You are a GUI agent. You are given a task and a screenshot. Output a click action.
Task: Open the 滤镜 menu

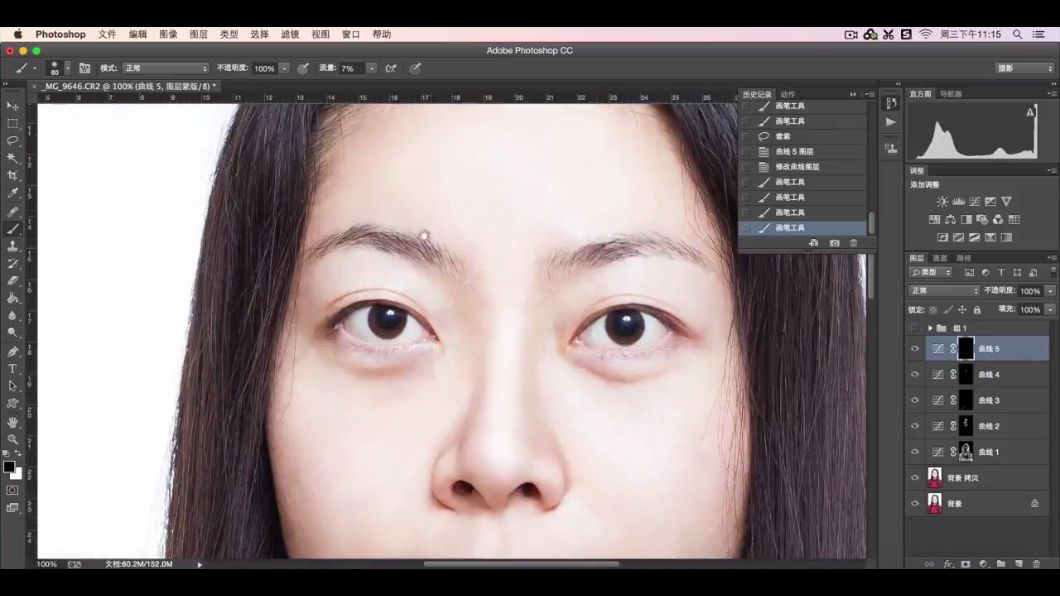pos(290,34)
